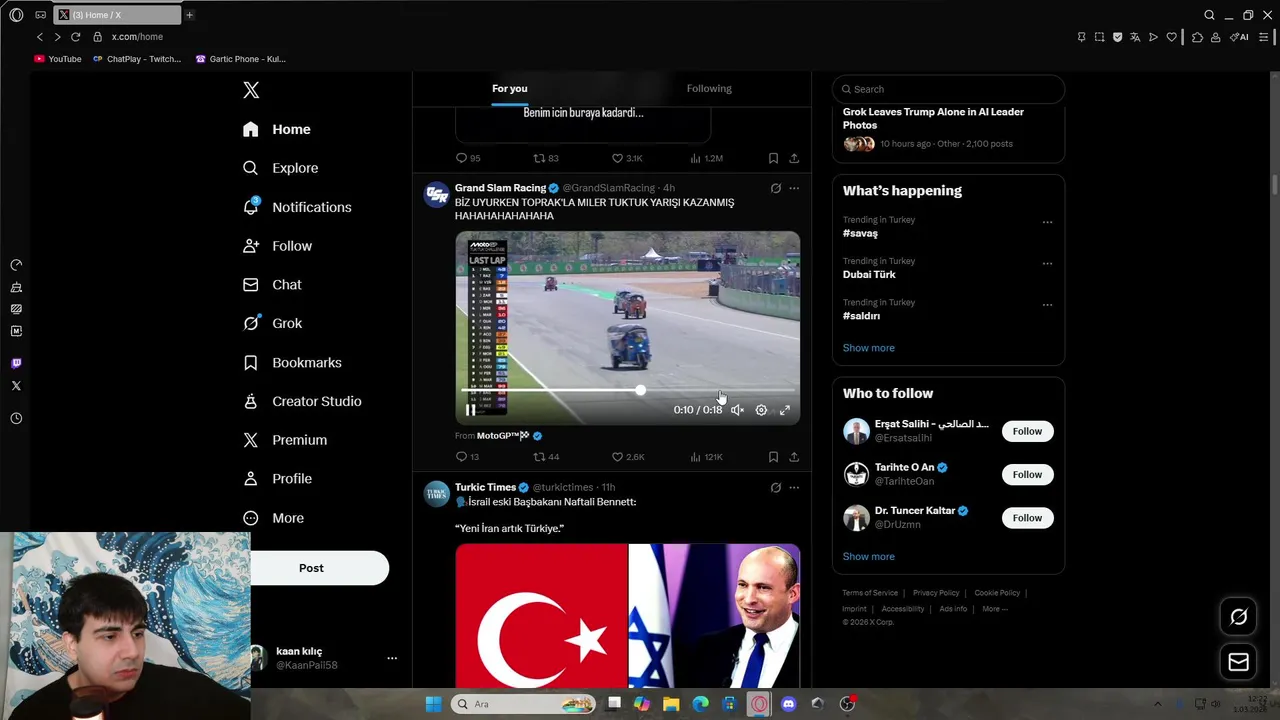Open more options on Grand Slam Racing post
Viewport: 1280px width, 720px height.
tap(794, 188)
